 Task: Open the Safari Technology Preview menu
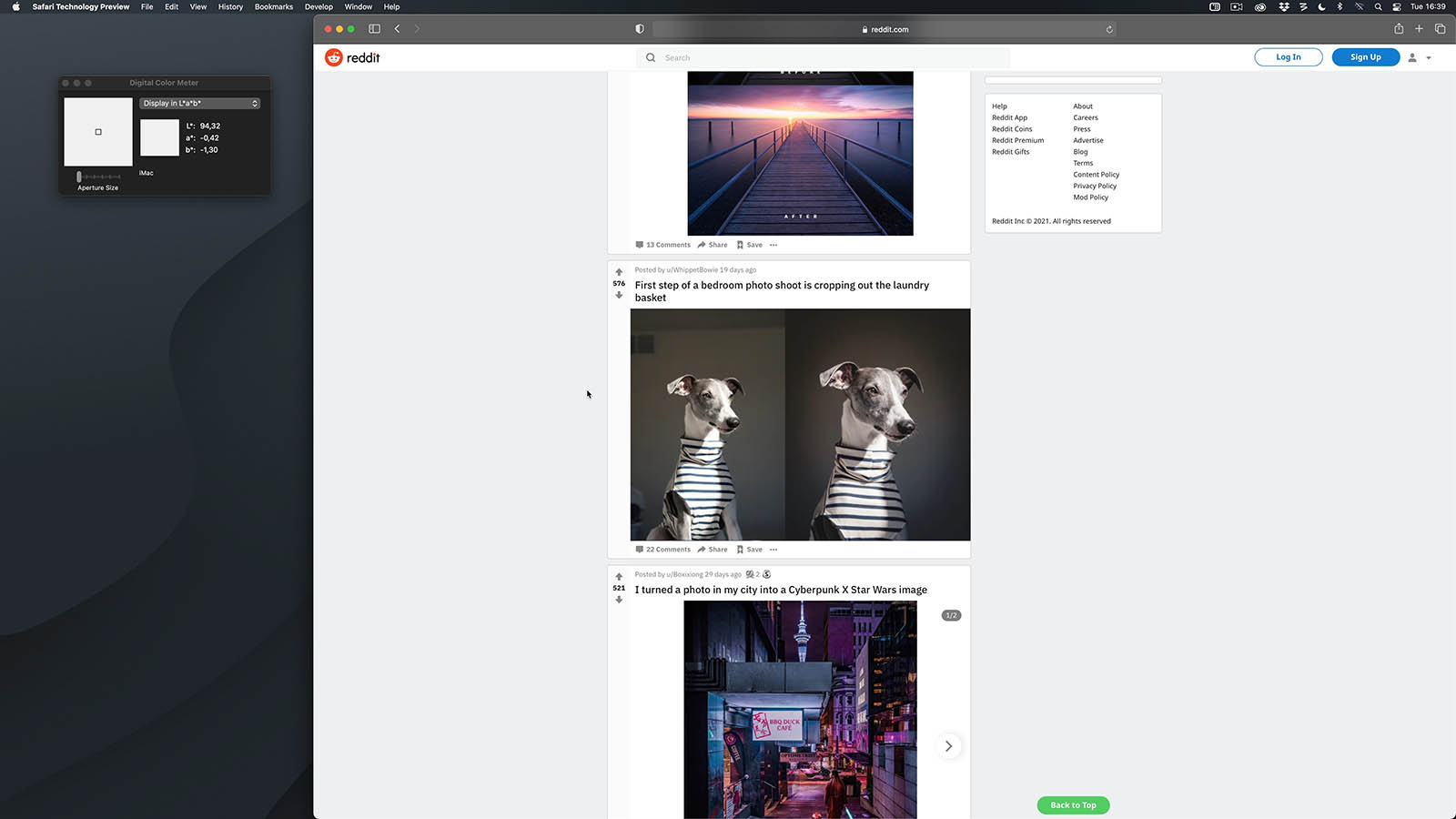[81, 6]
